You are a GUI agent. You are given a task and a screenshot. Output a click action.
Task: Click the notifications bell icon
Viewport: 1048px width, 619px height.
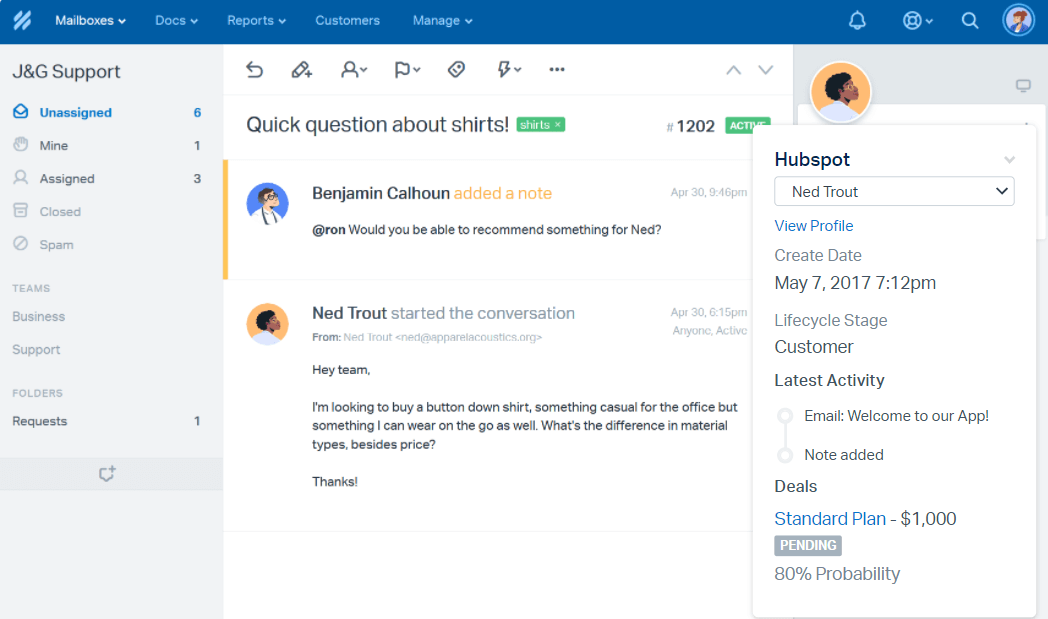tap(857, 20)
